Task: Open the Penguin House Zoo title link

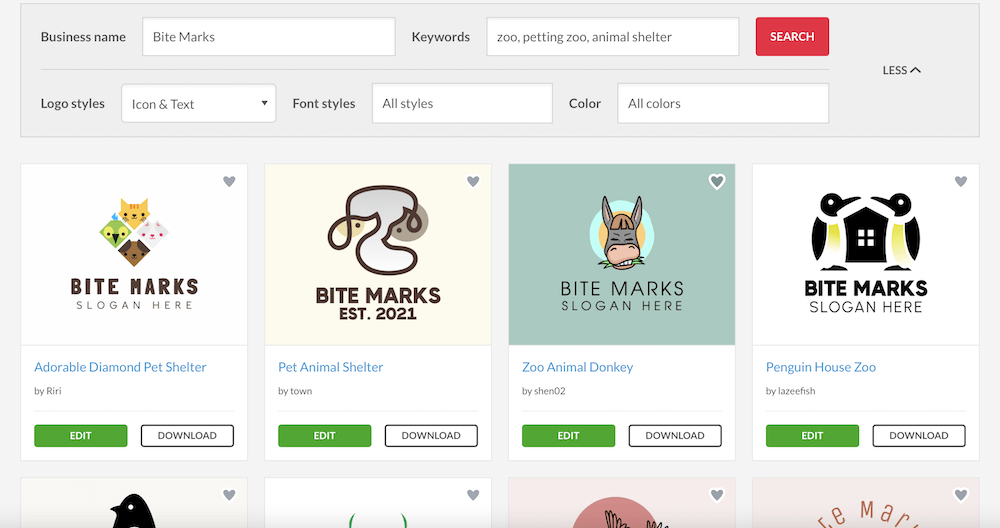Action: tap(821, 367)
